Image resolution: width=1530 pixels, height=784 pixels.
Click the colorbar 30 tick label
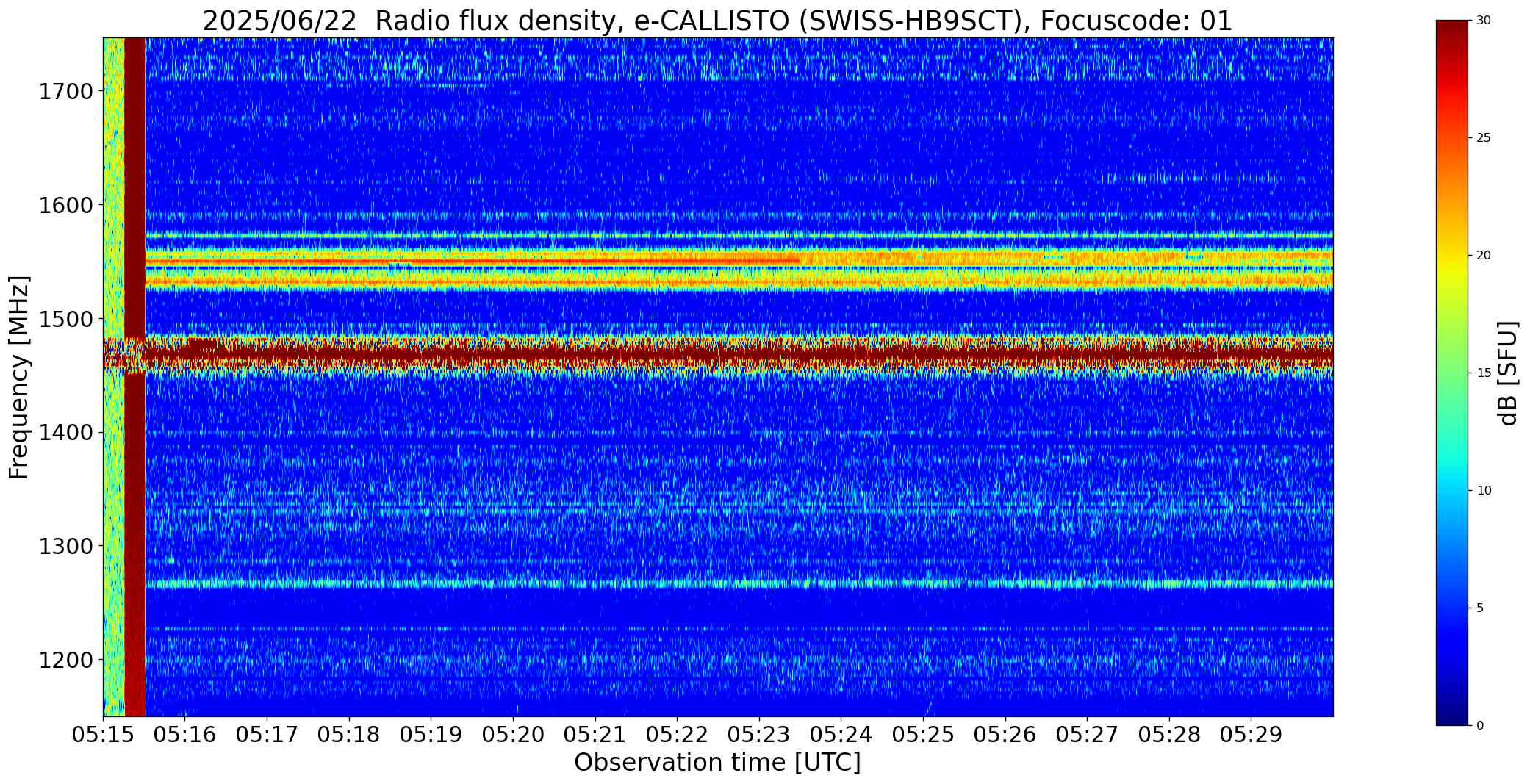pos(1484,21)
